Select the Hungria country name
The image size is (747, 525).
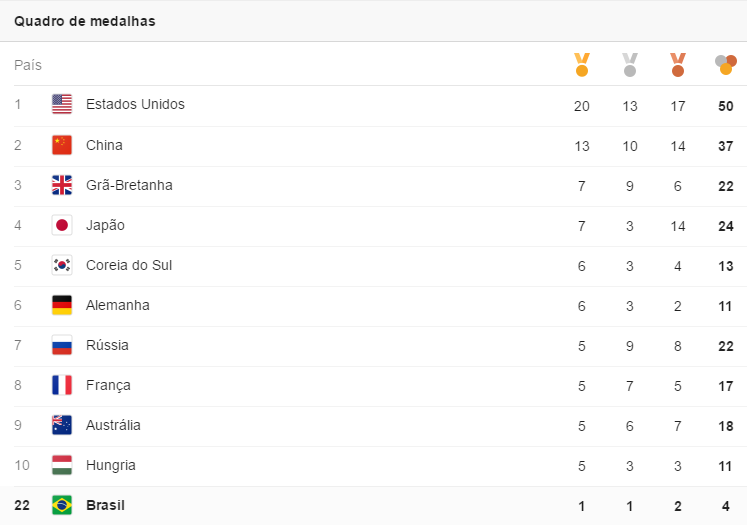(111, 465)
